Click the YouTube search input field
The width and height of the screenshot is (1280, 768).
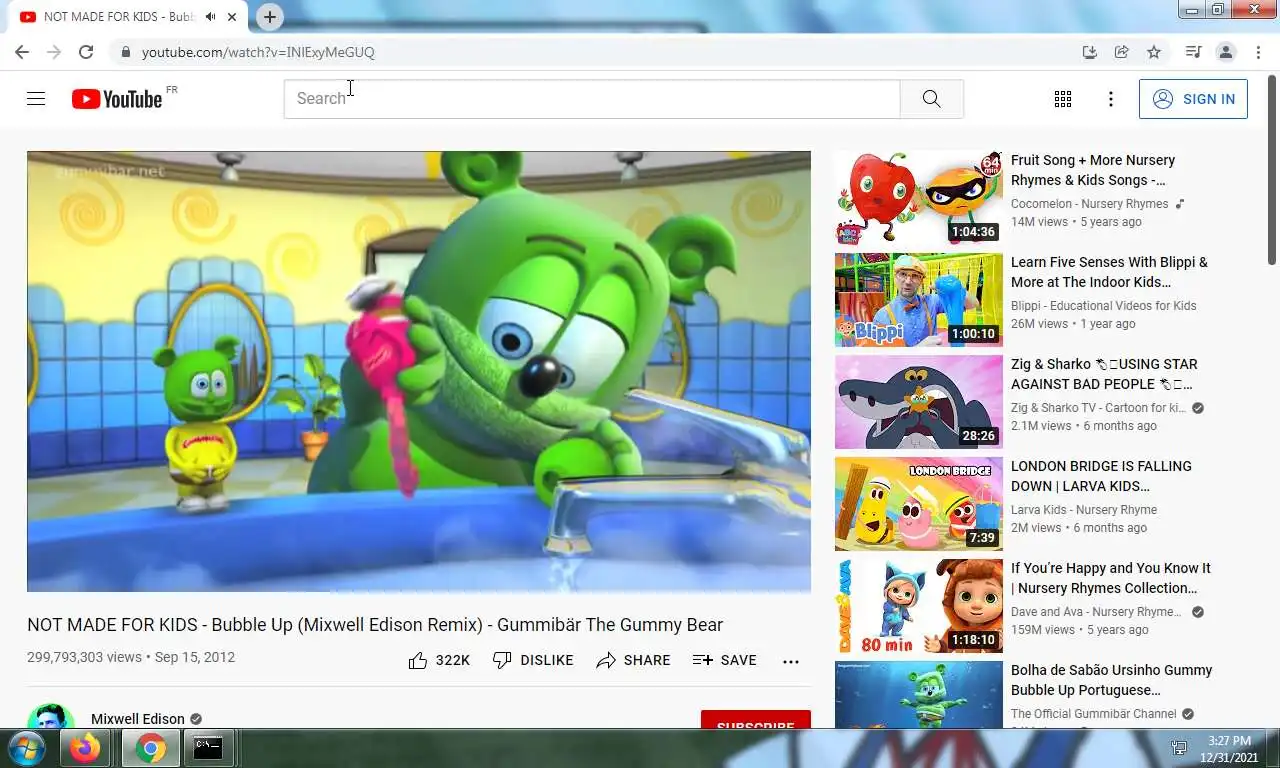click(592, 99)
